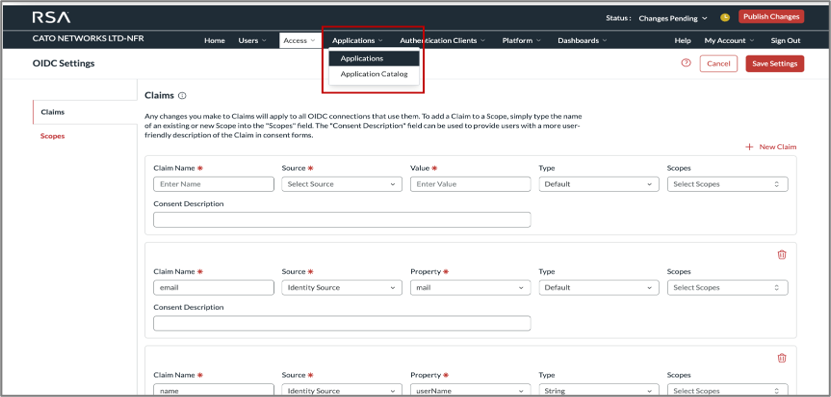
Task: Click the Cancel button
Action: [x=719, y=64]
